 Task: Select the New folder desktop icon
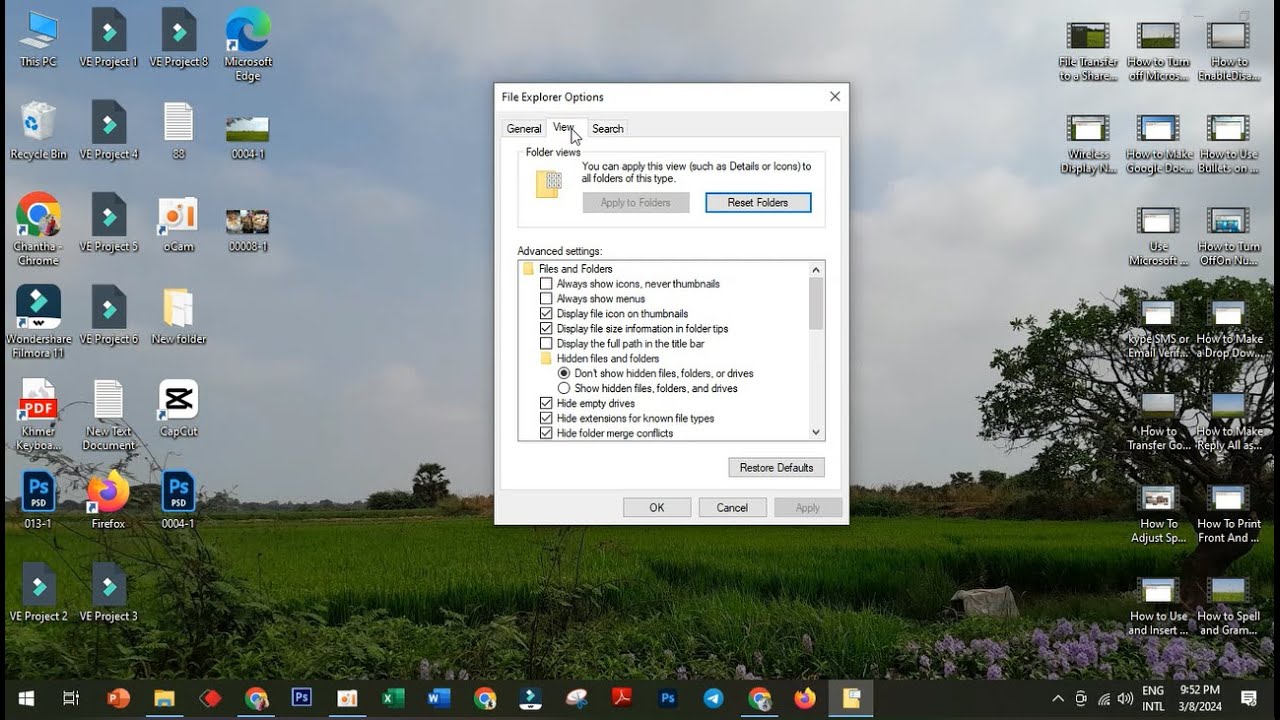tap(178, 316)
